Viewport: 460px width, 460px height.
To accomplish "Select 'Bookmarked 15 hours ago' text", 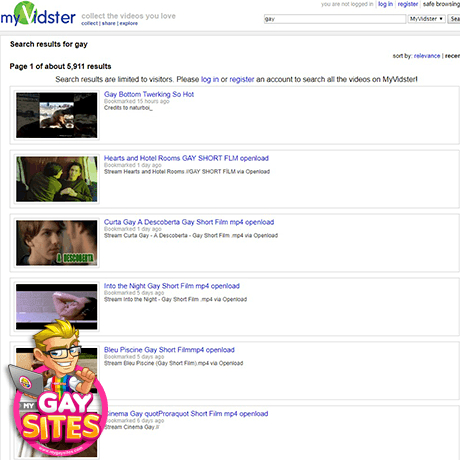I will 137,101.
